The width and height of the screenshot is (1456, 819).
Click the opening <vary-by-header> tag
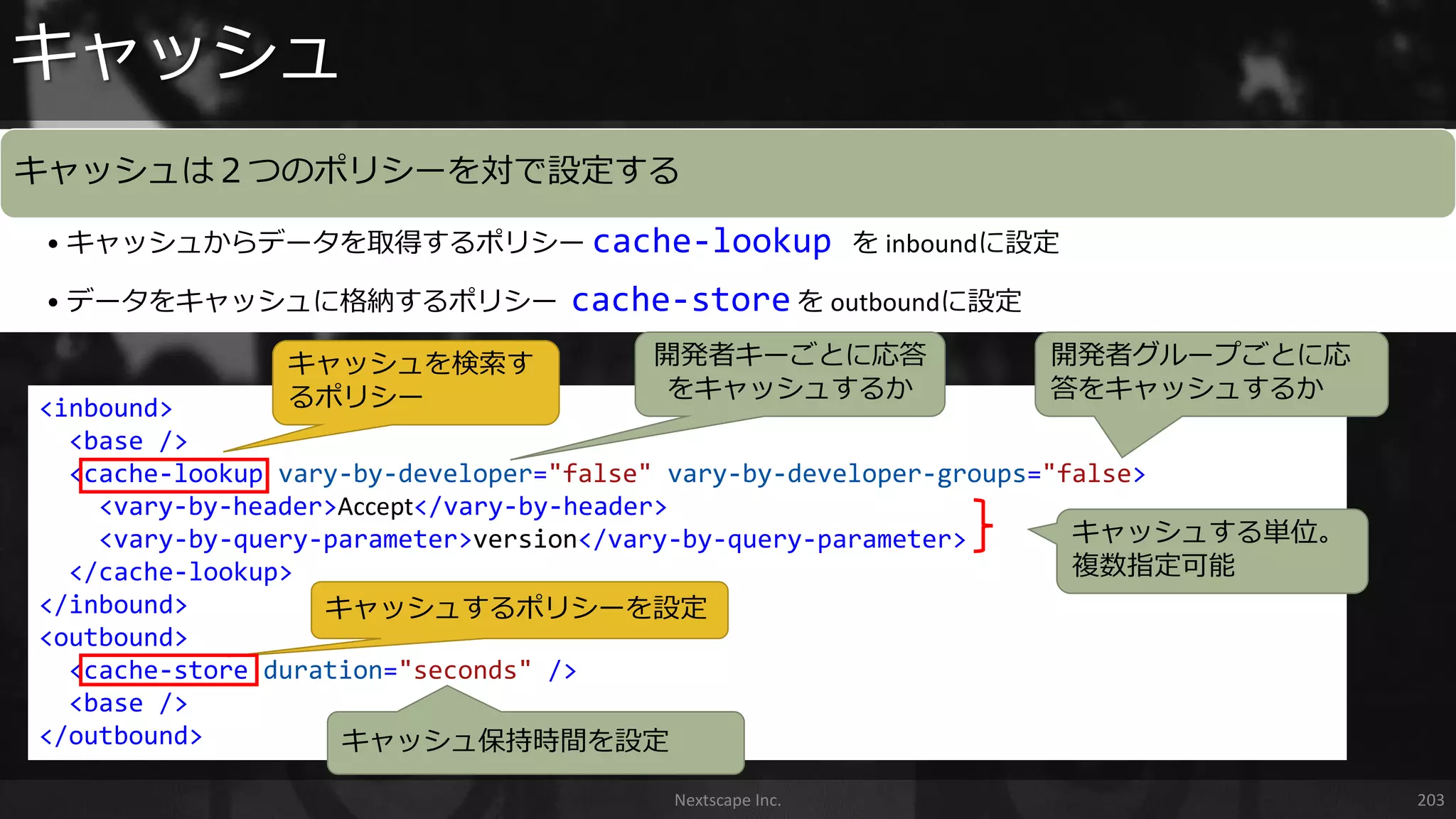tap(218, 507)
